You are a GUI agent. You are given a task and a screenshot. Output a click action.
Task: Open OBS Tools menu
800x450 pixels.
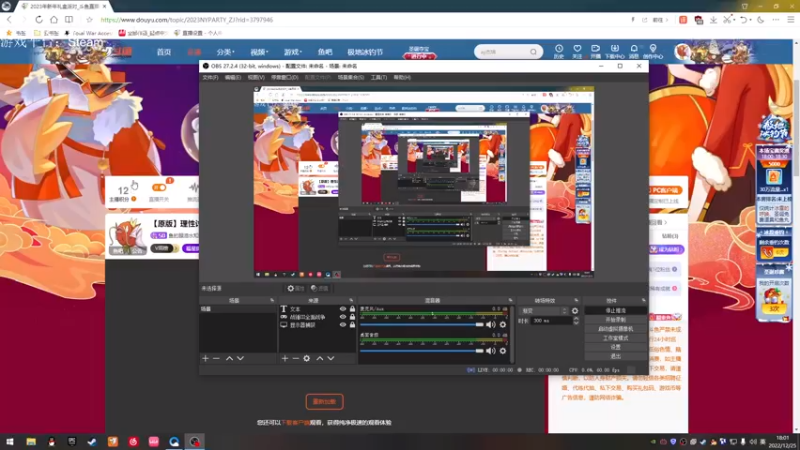[379, 78]
